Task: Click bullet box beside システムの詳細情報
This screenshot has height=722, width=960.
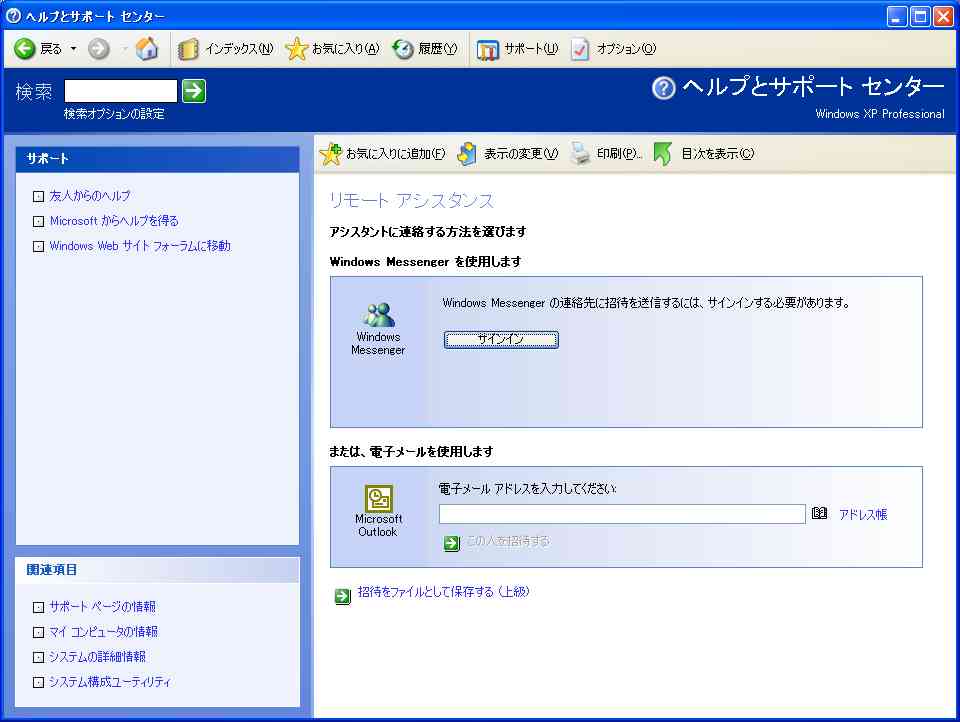Action: [39, 658]
